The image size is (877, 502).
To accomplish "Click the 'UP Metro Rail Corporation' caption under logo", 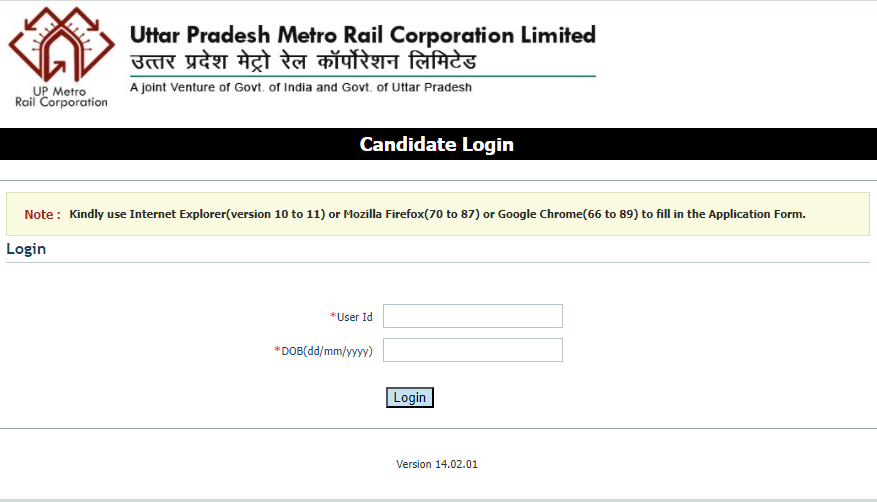I will 61,97.
